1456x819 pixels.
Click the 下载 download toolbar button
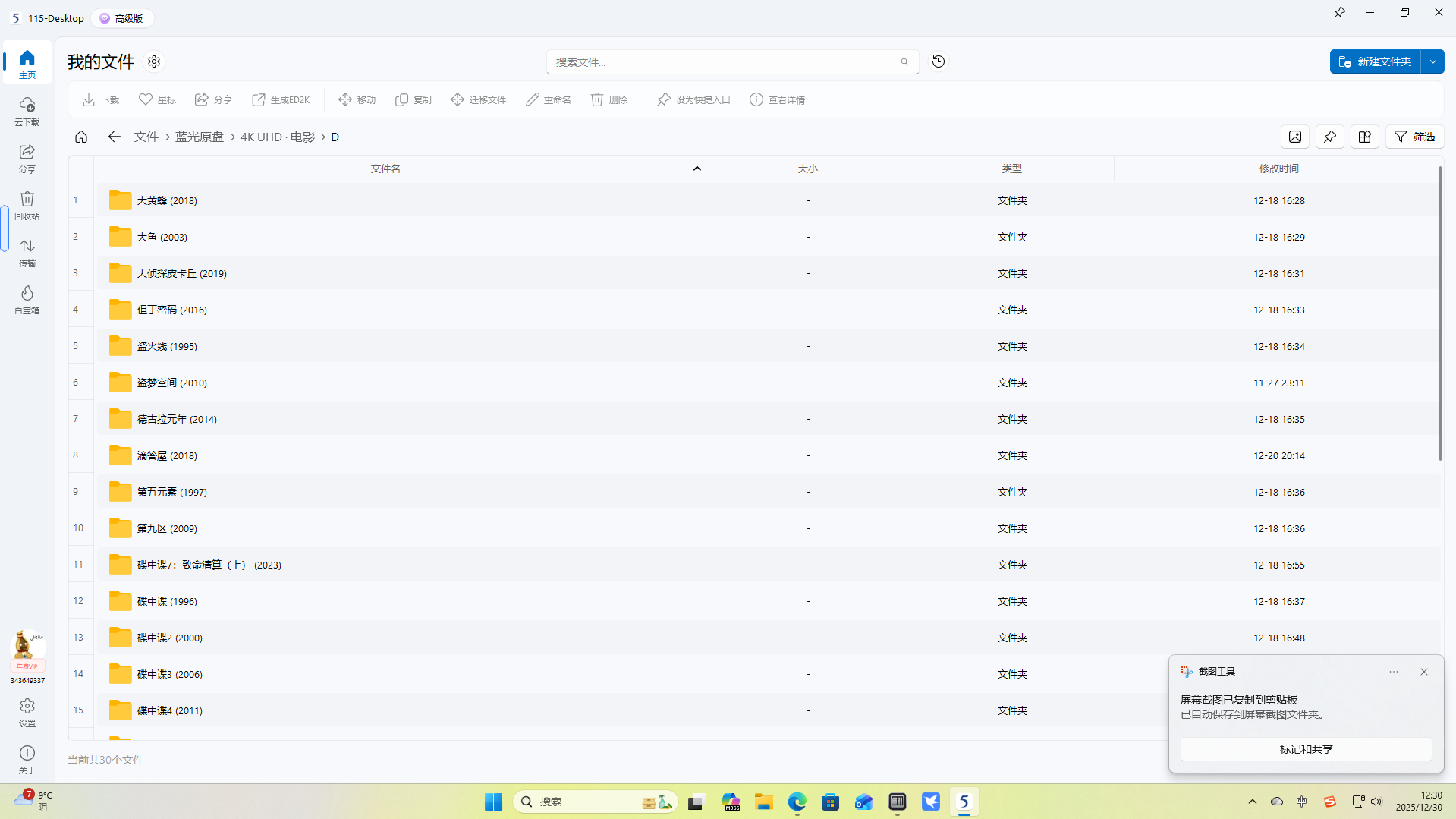coord(101,99)
